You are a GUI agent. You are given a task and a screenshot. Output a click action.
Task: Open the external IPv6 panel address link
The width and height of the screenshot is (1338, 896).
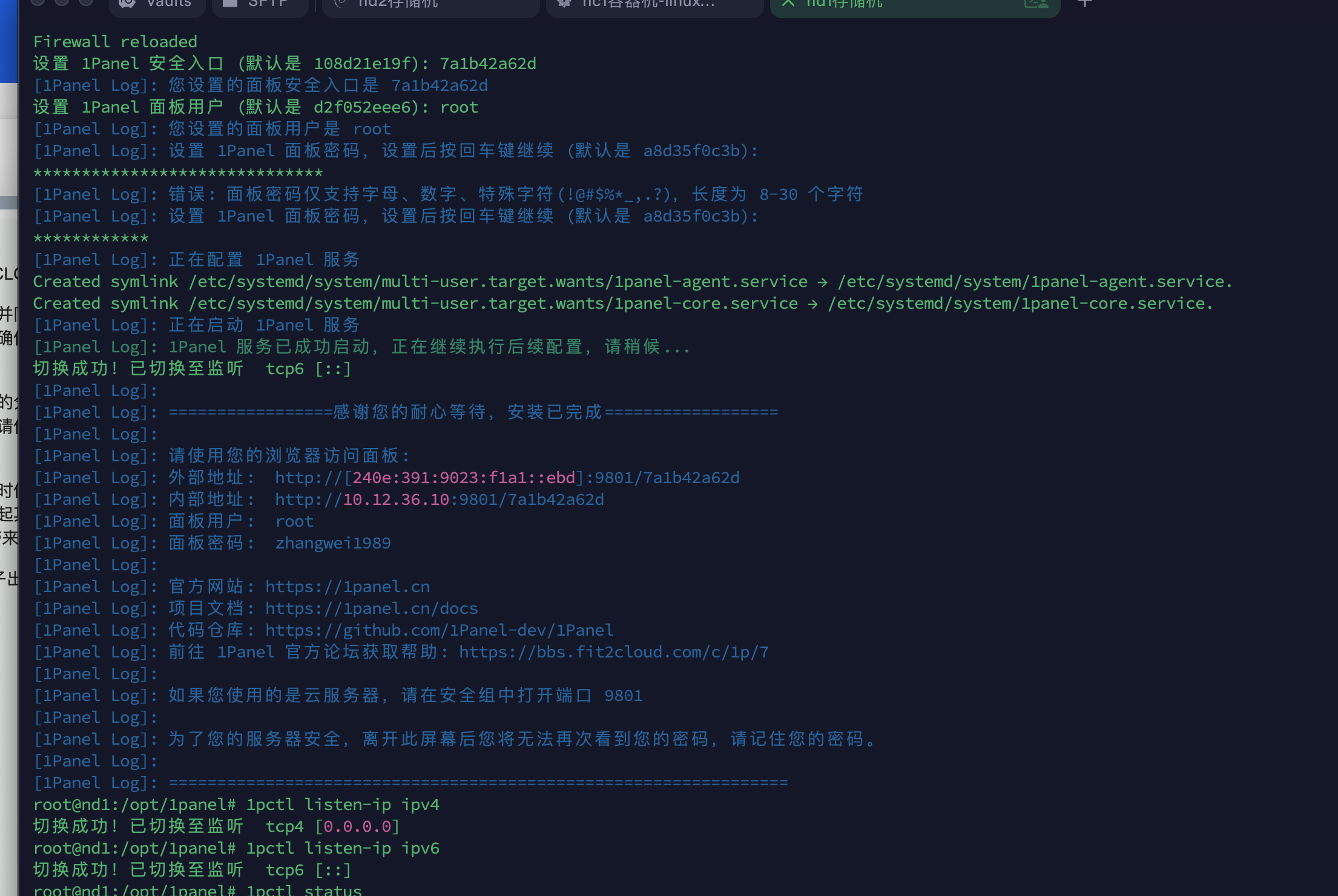pos(507,478)
